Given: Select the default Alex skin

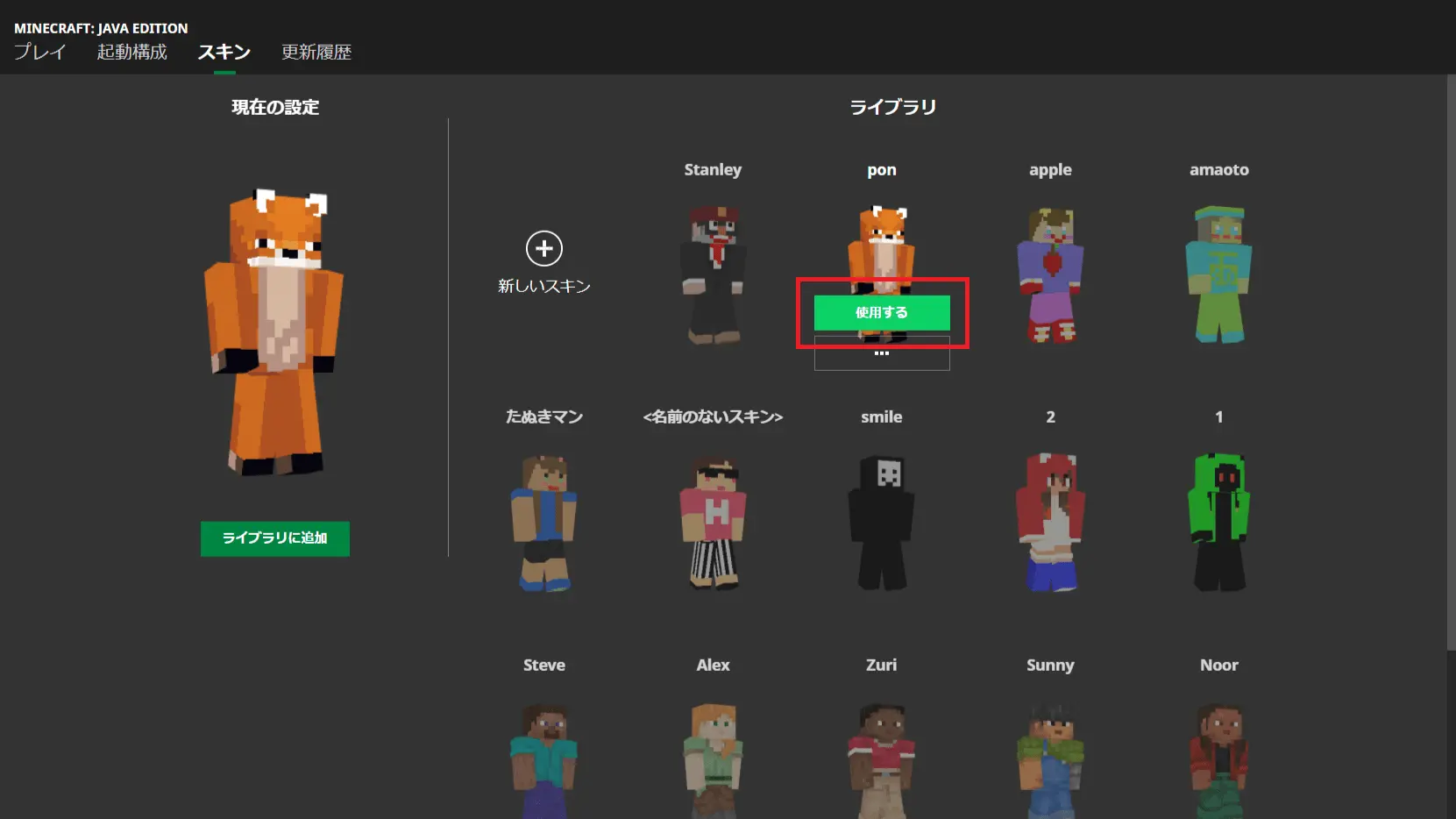Looking at the screenshot, I should [713, 758].
